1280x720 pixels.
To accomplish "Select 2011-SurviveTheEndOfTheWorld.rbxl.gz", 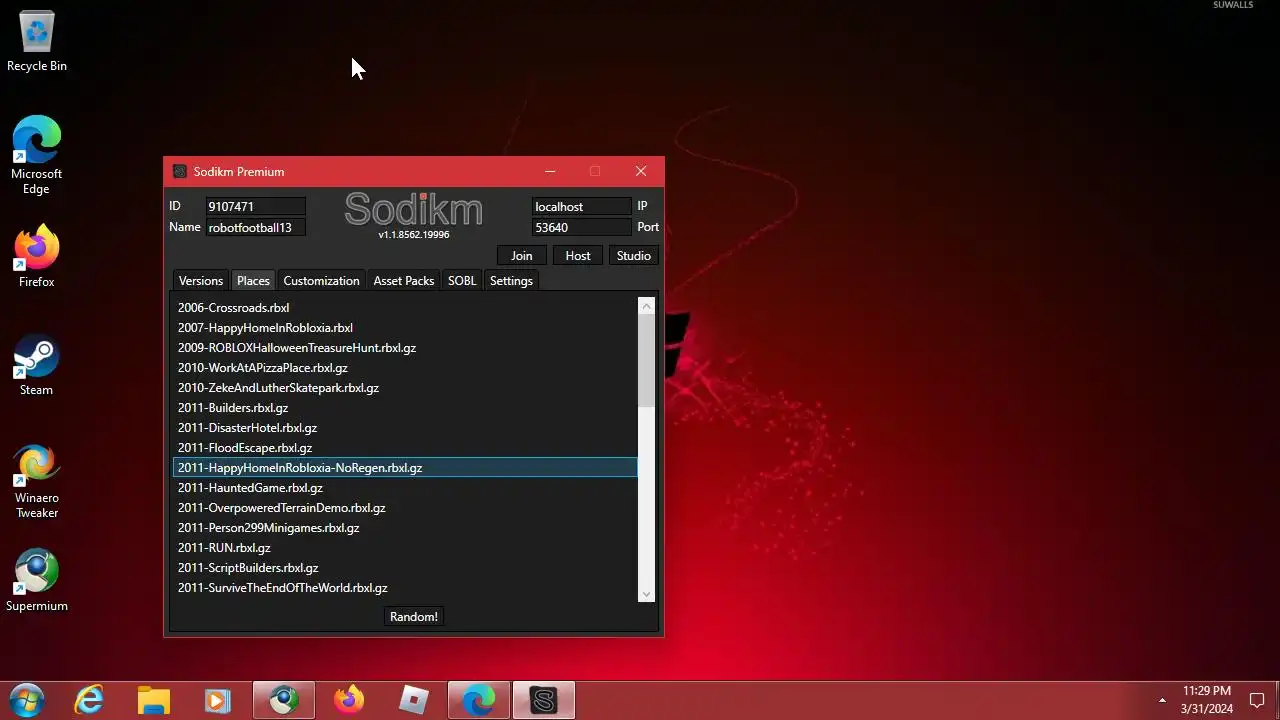I will [405, 588].
